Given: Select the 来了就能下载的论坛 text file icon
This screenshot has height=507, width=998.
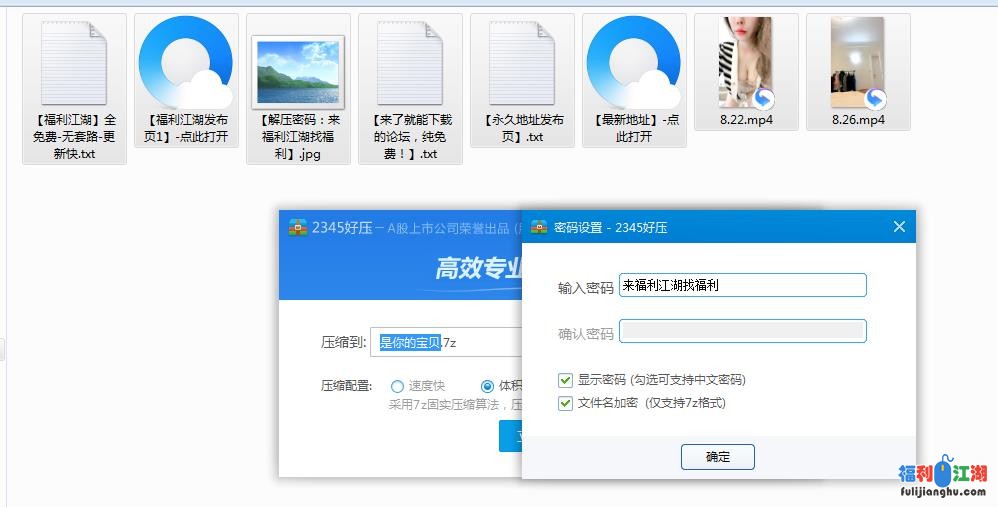Looking at the screenshot, I should [x=410, y=62].
